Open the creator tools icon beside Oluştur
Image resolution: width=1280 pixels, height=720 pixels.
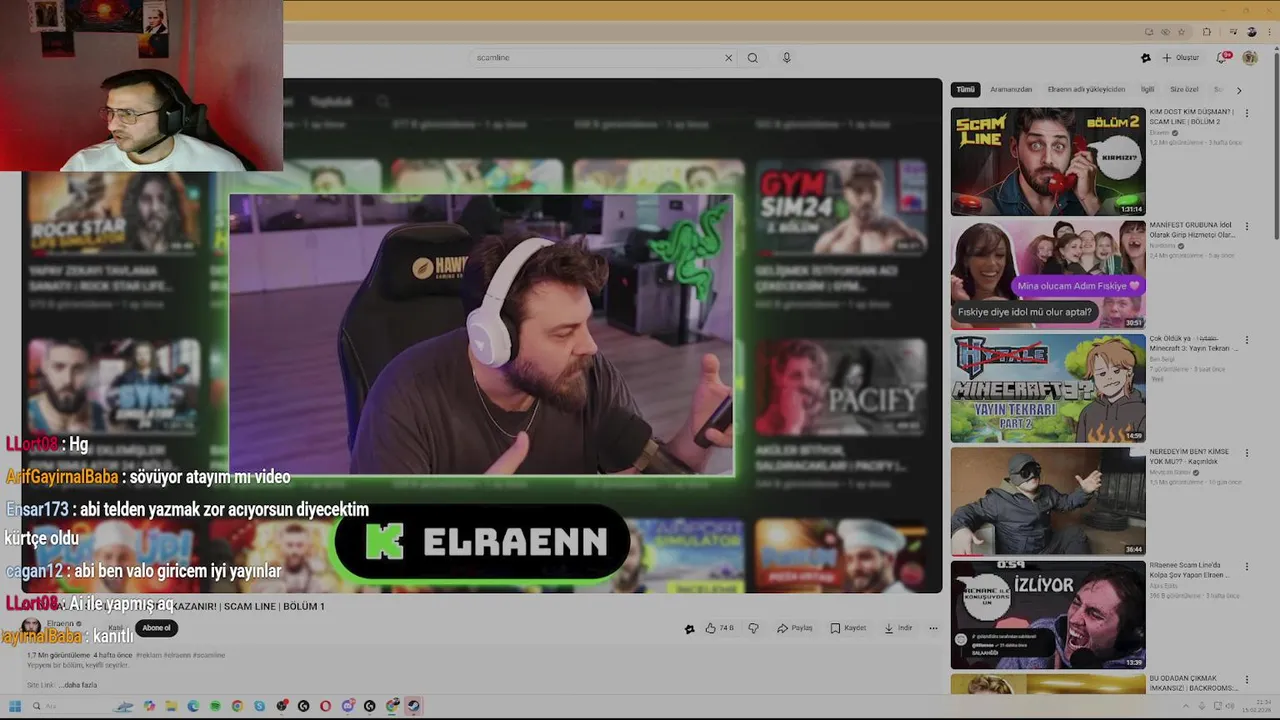(1146, 58)
